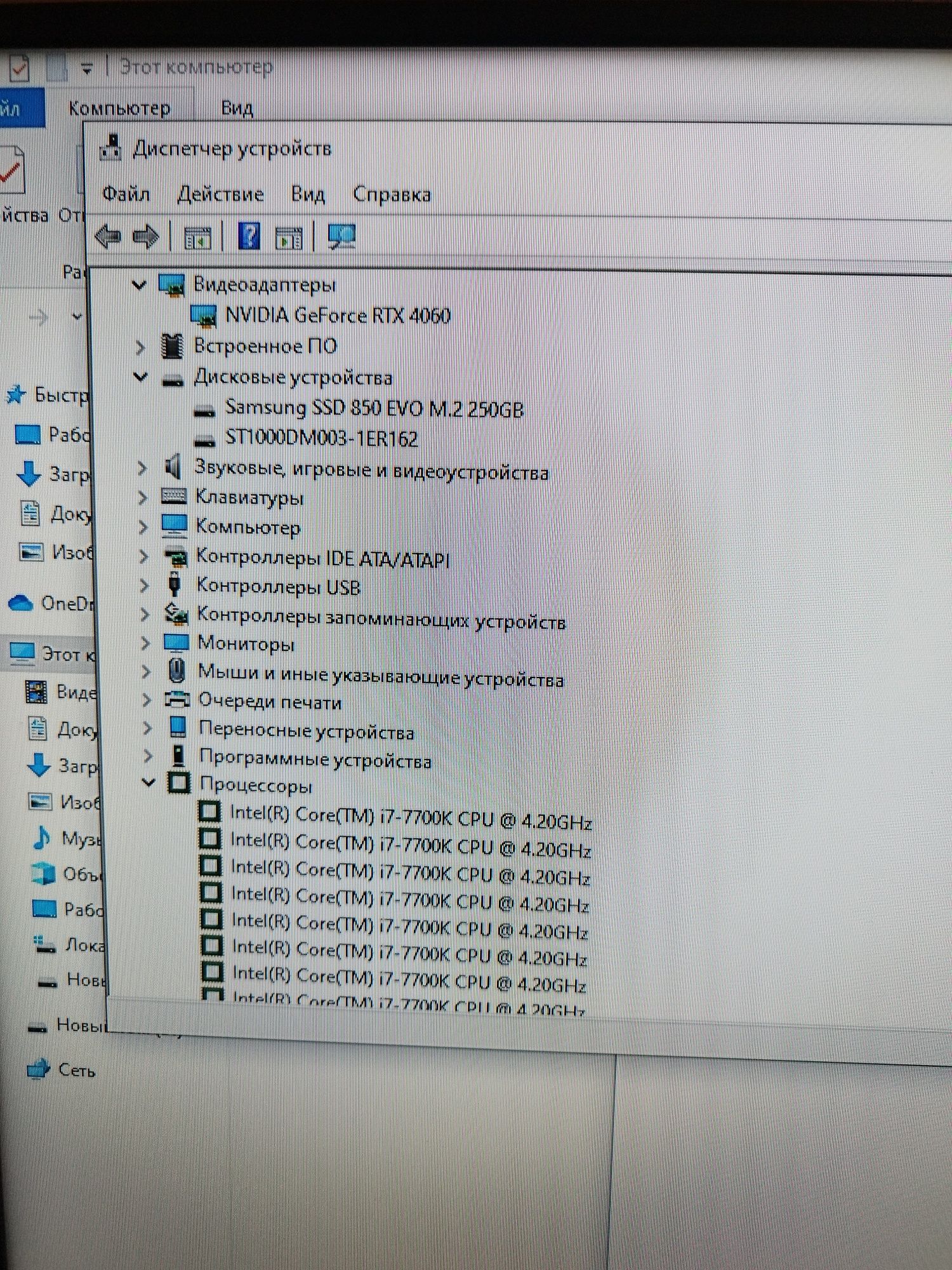Select NVIDIA GeForce RTX 4060 entry
The height and width of the screenshot is (1270, 952).
(x=338, y=315)
